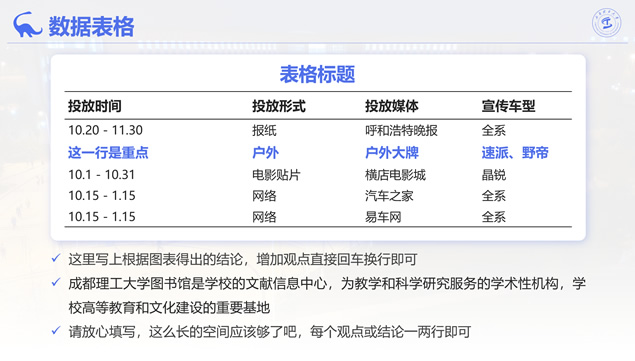Select the slide heading 数据表格
635x361 pixels.
92,27
